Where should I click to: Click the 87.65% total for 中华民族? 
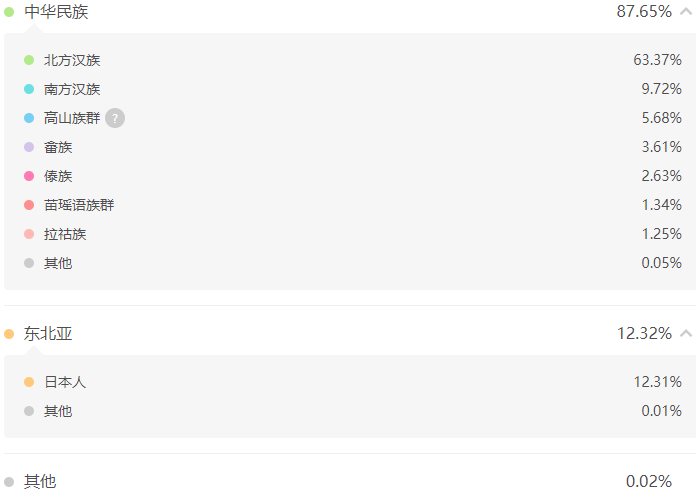pos(644,12)
